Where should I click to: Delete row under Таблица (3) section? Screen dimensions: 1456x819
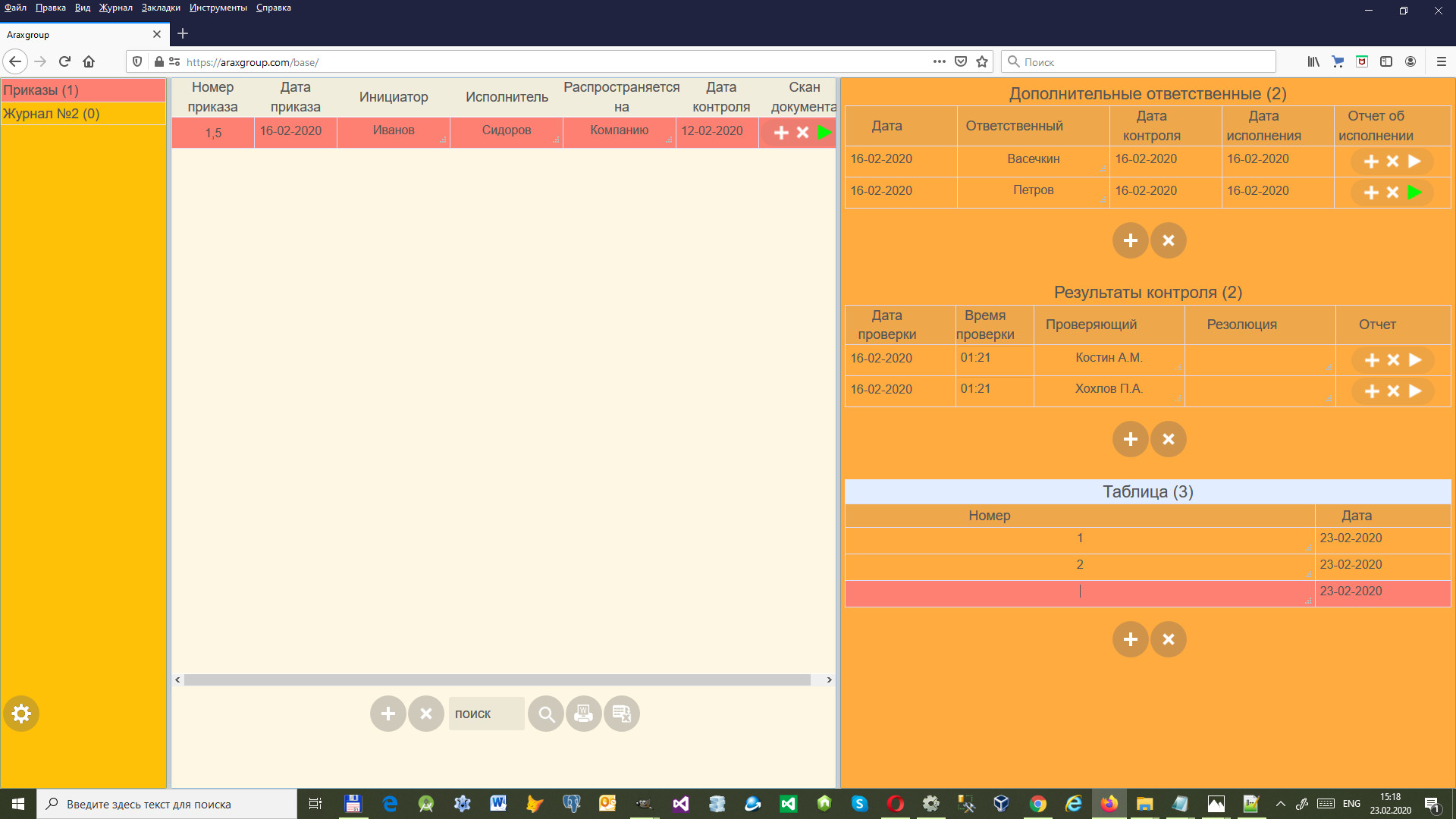click(1168, 639)
